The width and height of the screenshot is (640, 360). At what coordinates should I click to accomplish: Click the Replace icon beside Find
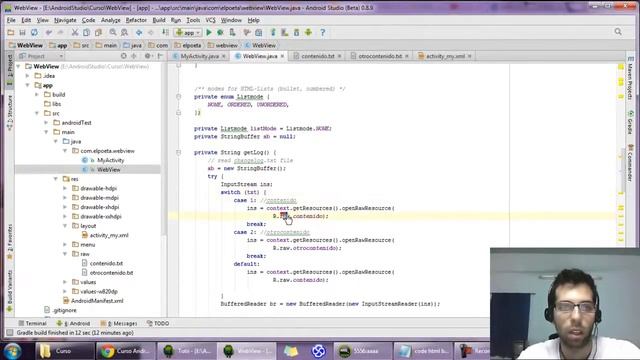(x=124, y=32)
